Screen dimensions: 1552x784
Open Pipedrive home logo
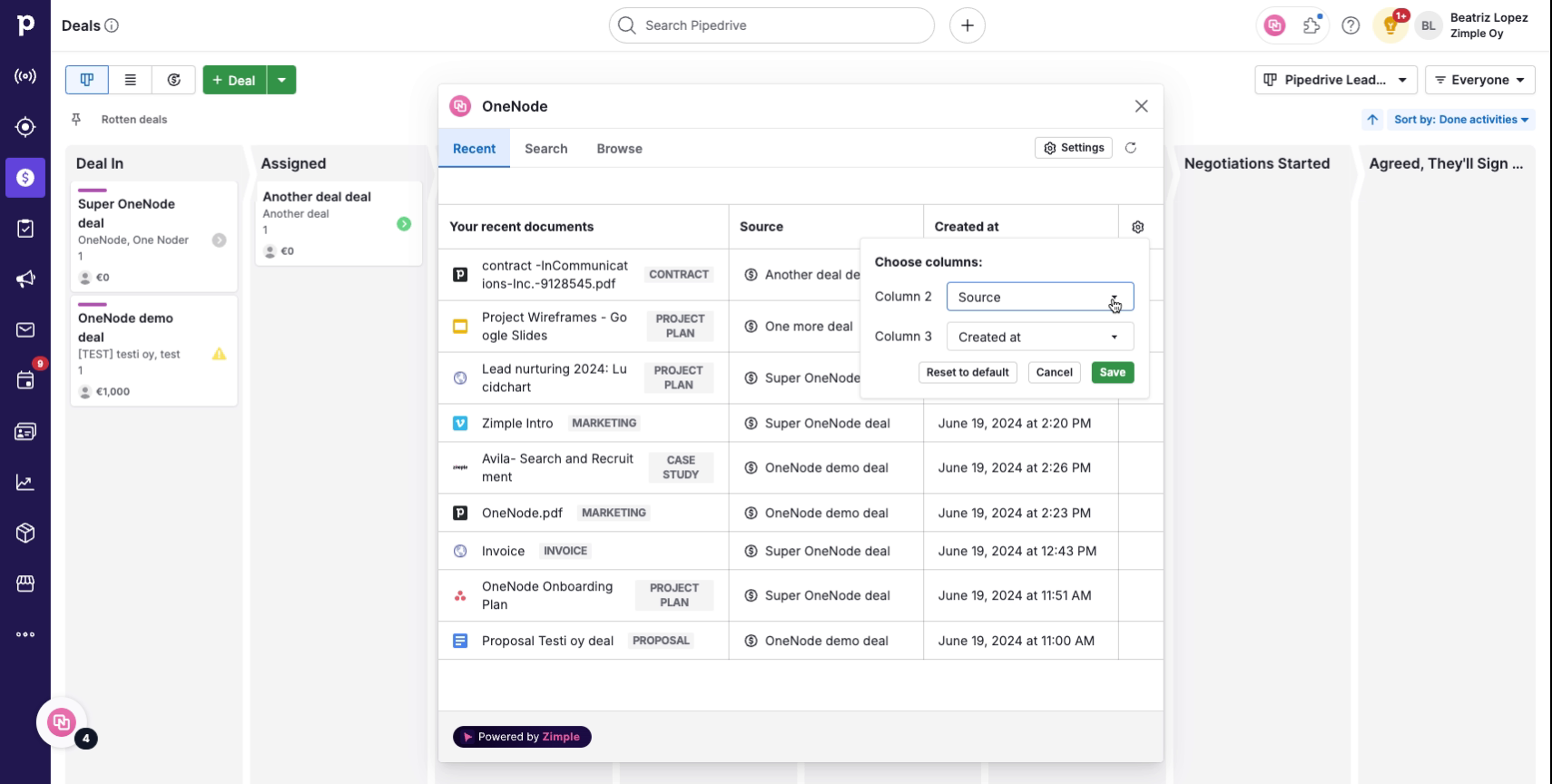pos(25,25)
